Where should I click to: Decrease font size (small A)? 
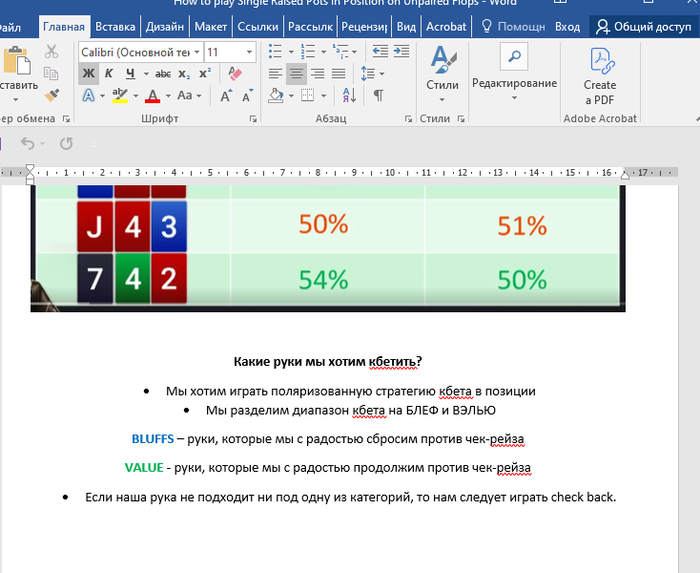(x=247, y=96)
